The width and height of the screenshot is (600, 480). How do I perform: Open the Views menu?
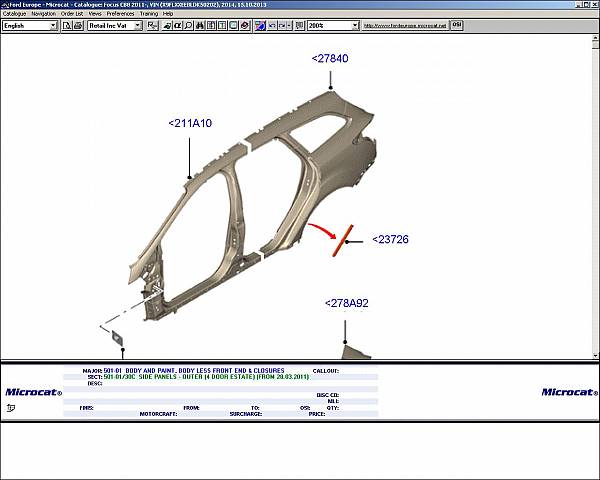point(95,14)
